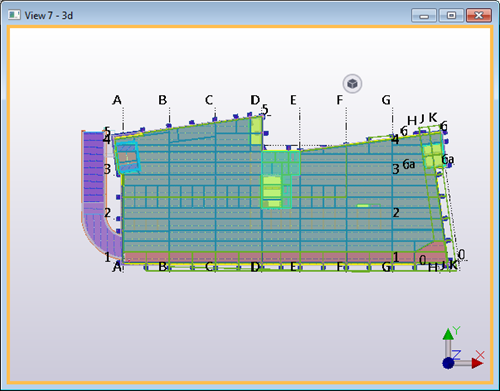Click the View 7 window icon

pyautogui.click(x=14, y=15)
